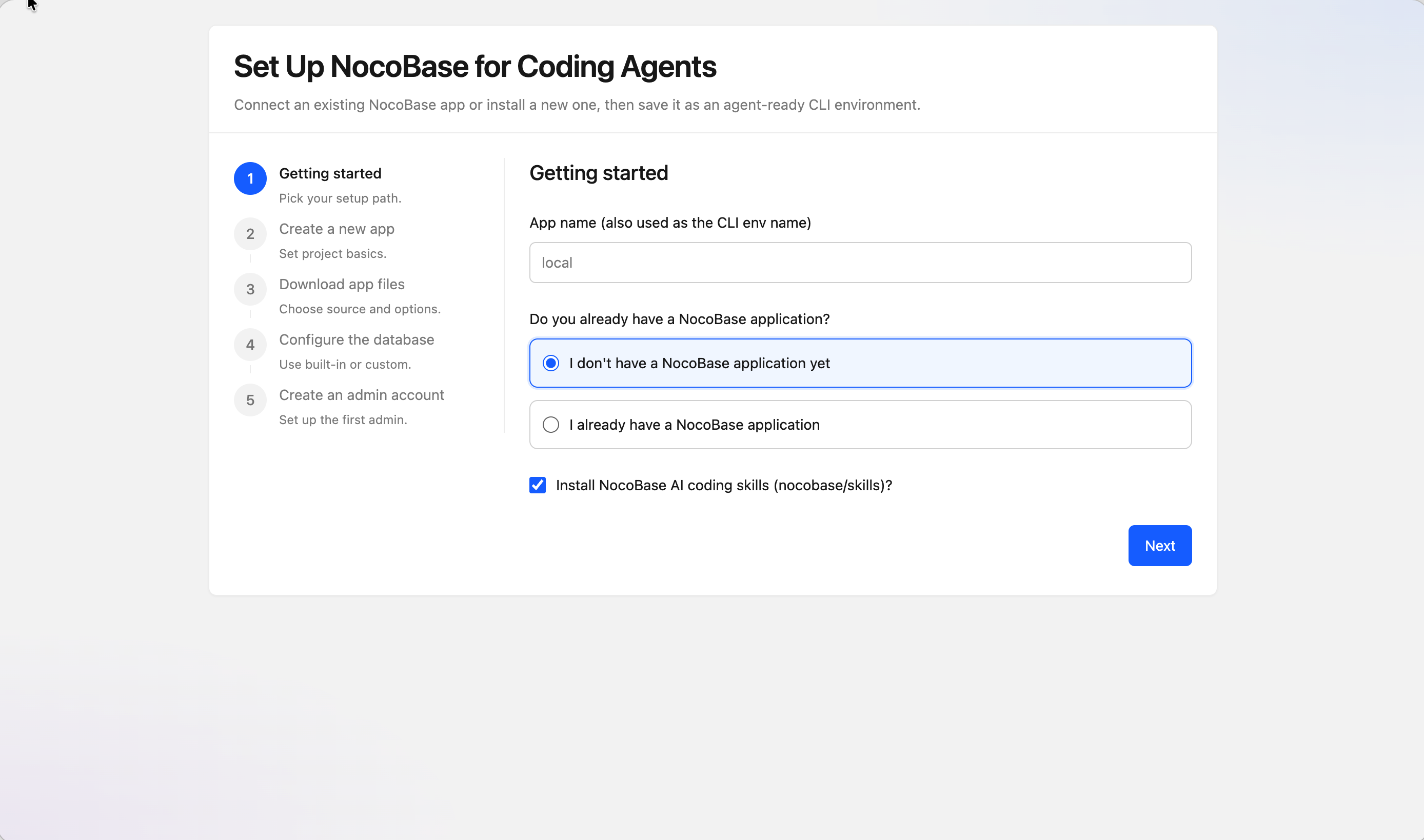Click the 'Pick your setup path' description
Screen dimensions: 1424x840
[340, 198]
